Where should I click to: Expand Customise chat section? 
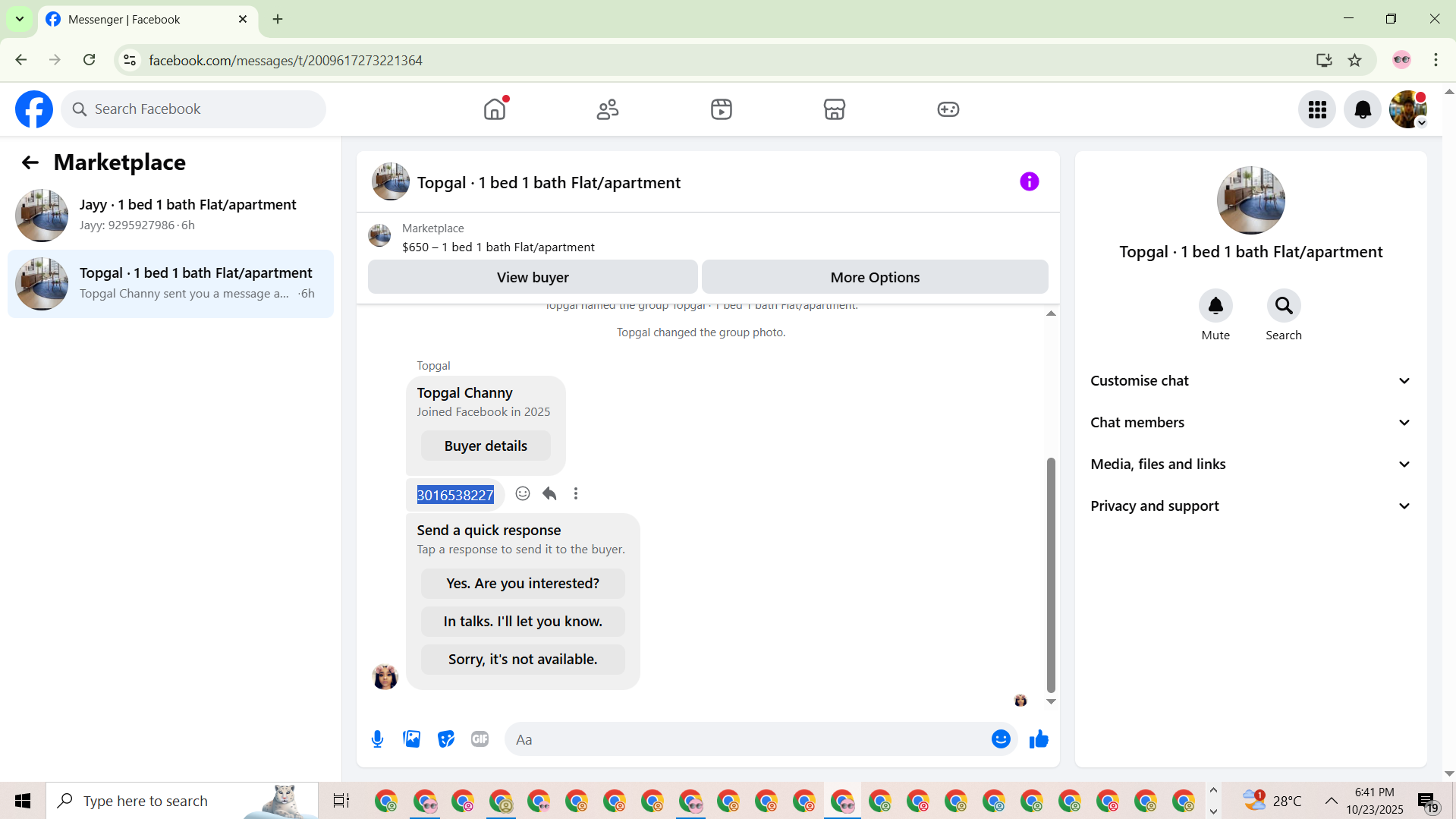[x=1250, y=381]
